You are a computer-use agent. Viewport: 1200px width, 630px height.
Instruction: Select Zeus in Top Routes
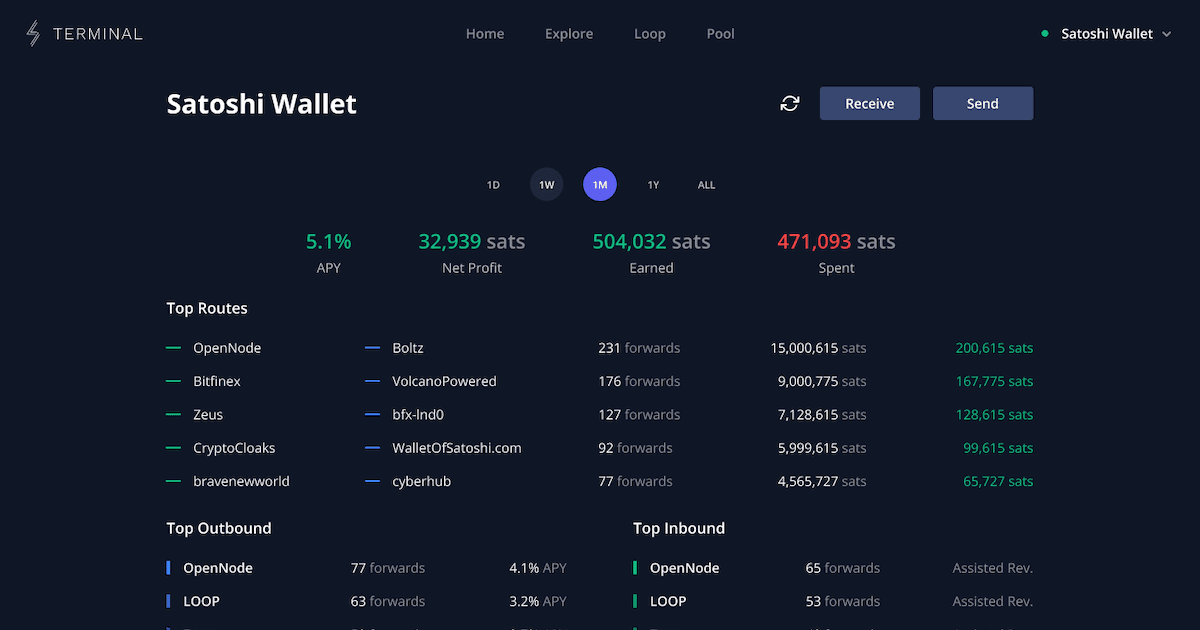tap(208, 415)
